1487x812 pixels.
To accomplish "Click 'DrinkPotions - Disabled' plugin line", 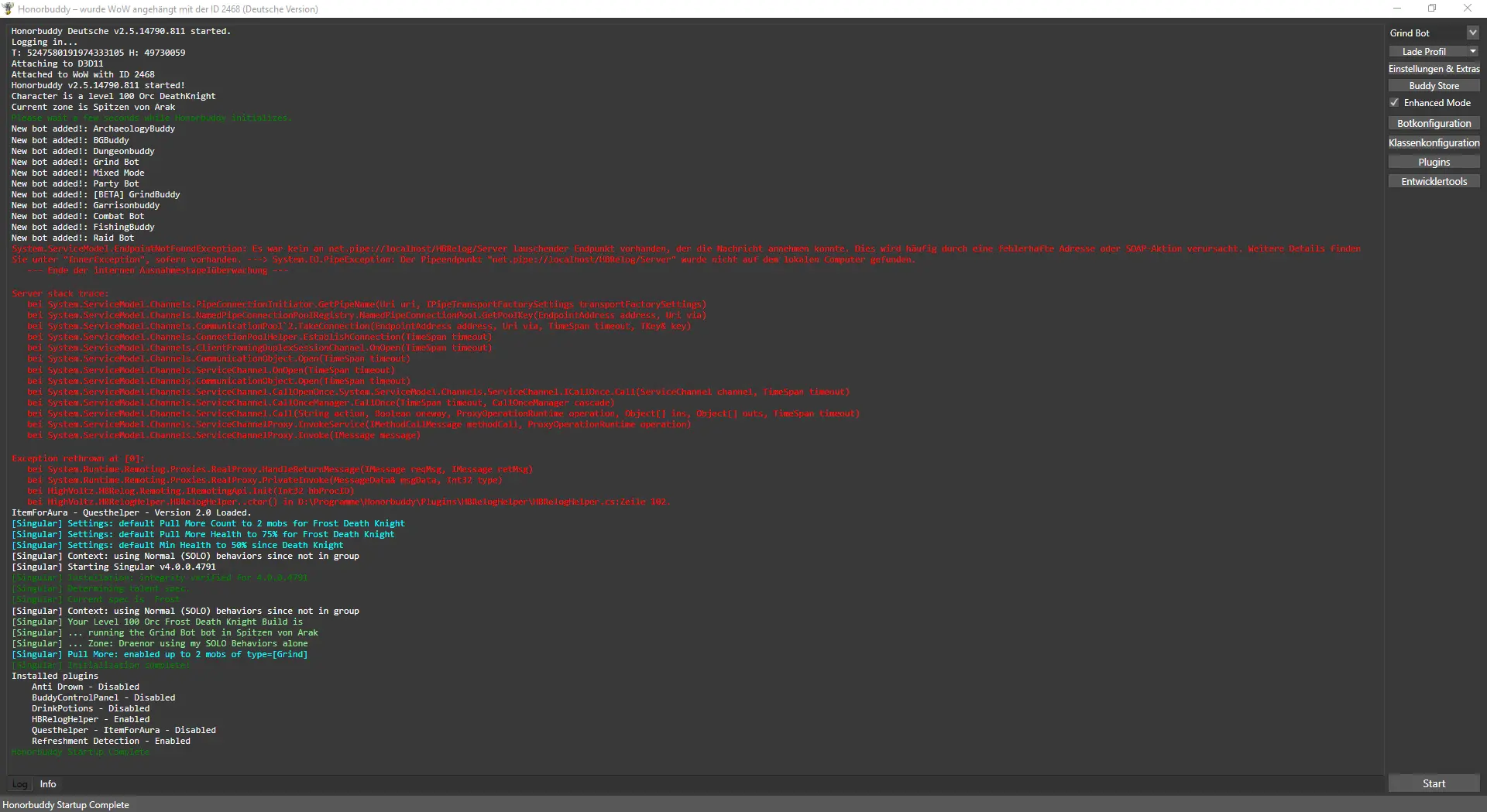I will pos(91,708).
